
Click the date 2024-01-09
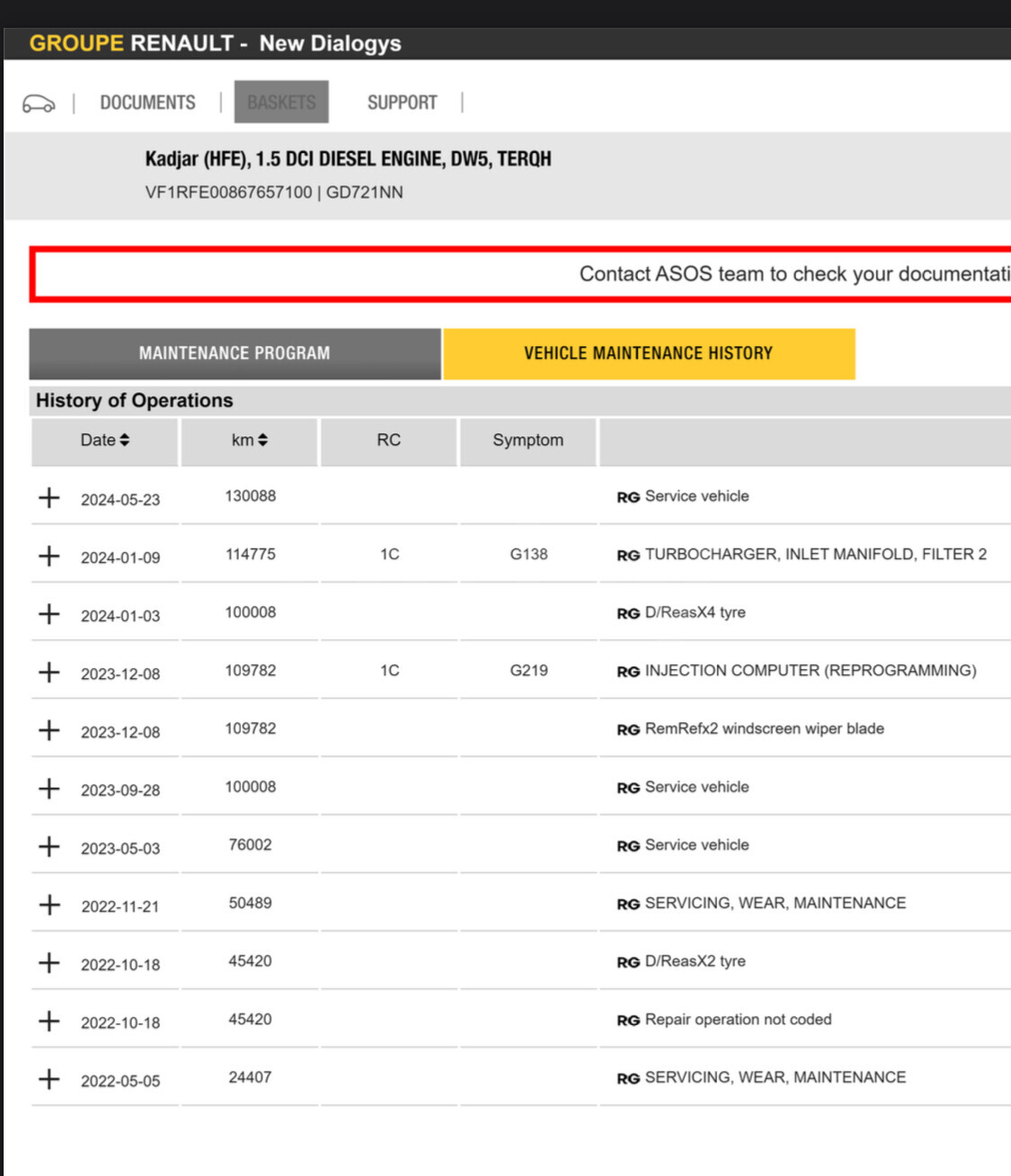[120, 557]
